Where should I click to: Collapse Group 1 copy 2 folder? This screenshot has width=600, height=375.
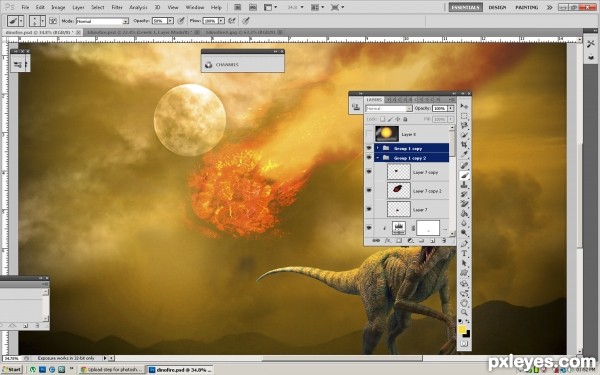378,158
